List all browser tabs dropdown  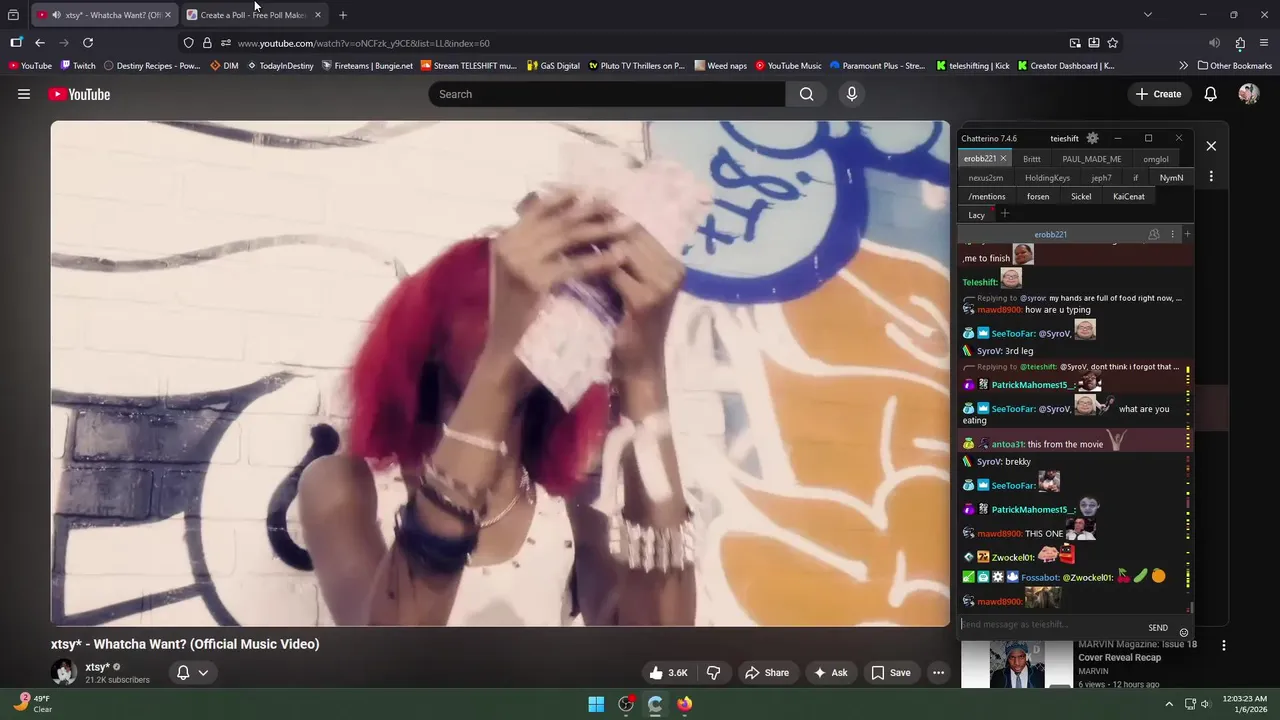click(1147, 15)
